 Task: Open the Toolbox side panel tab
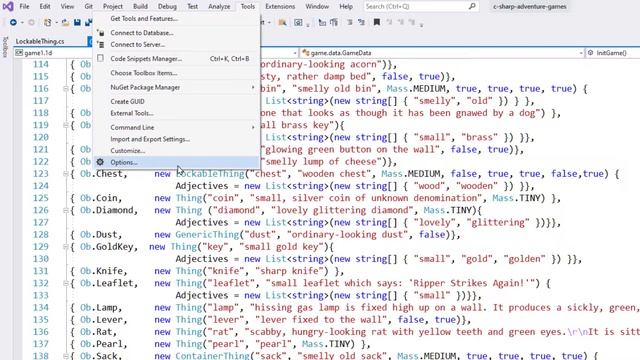click(5, 47)
